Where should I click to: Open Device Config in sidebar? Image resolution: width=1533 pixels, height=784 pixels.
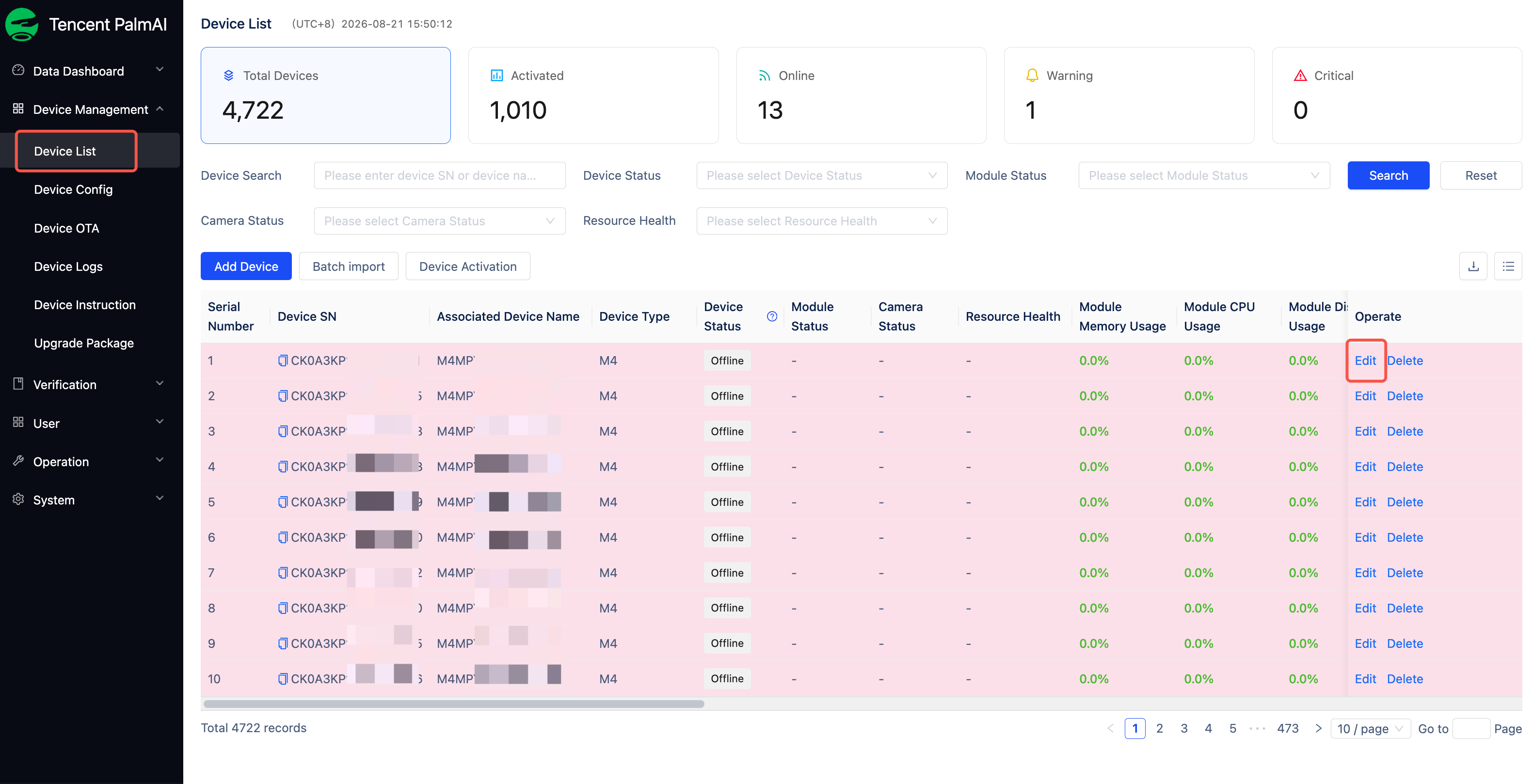(73, 189)
